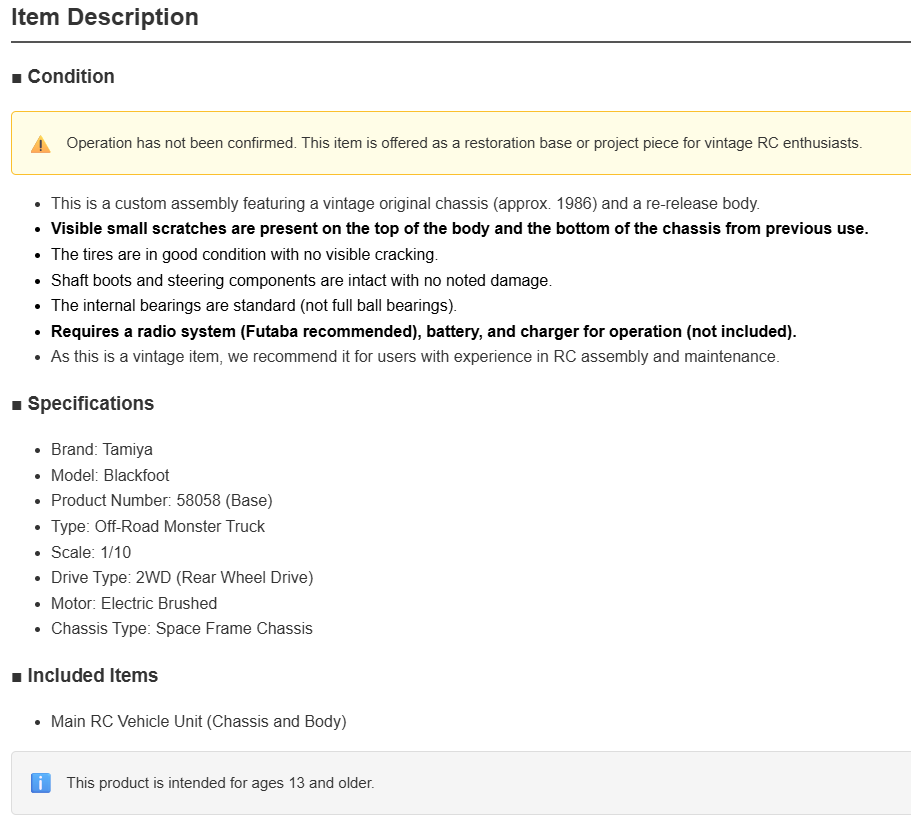Click the bold 'Requires a radio system' line
This screenshot has width=911, height=827.
tap(424, 331)
